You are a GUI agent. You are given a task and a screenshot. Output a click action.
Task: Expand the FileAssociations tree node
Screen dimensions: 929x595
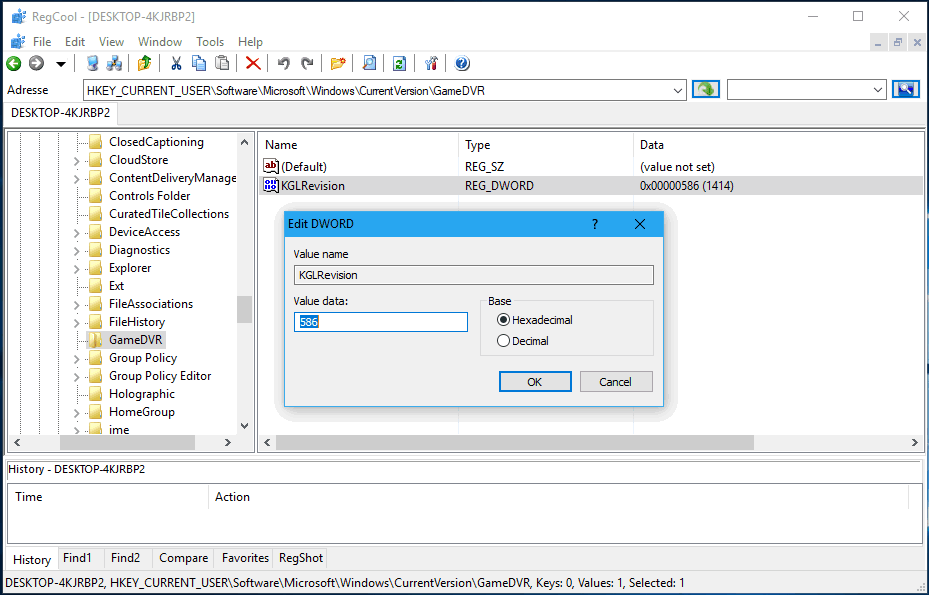point(76,305)
